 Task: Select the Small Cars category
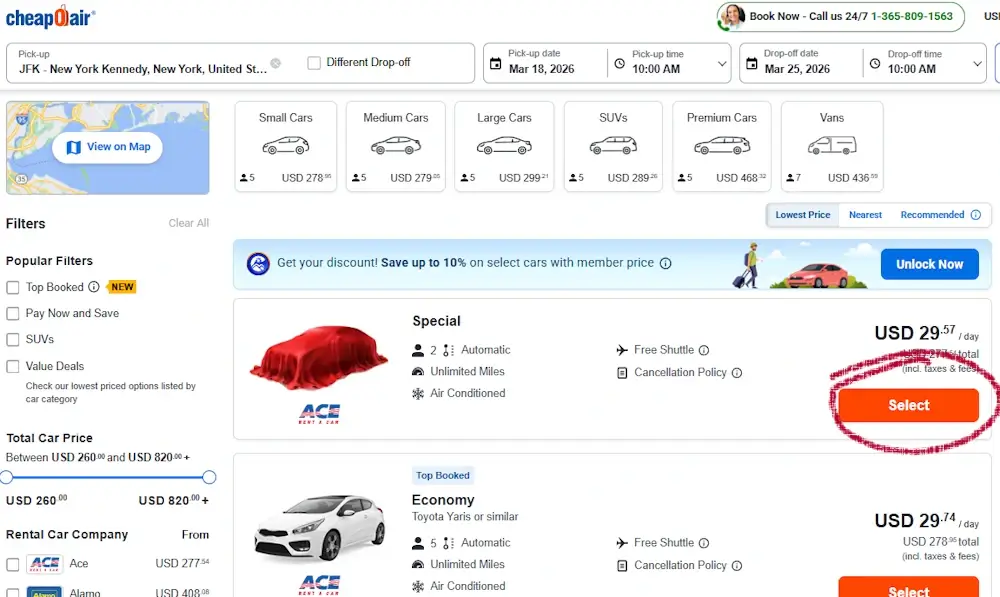tap(286, 146)
